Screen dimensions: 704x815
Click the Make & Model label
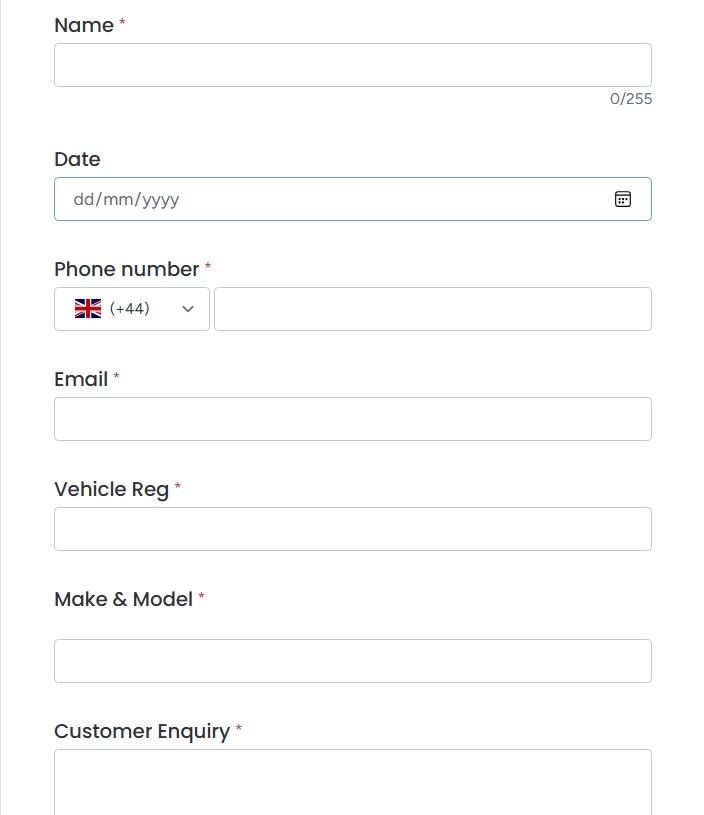(x=123, y=599)
